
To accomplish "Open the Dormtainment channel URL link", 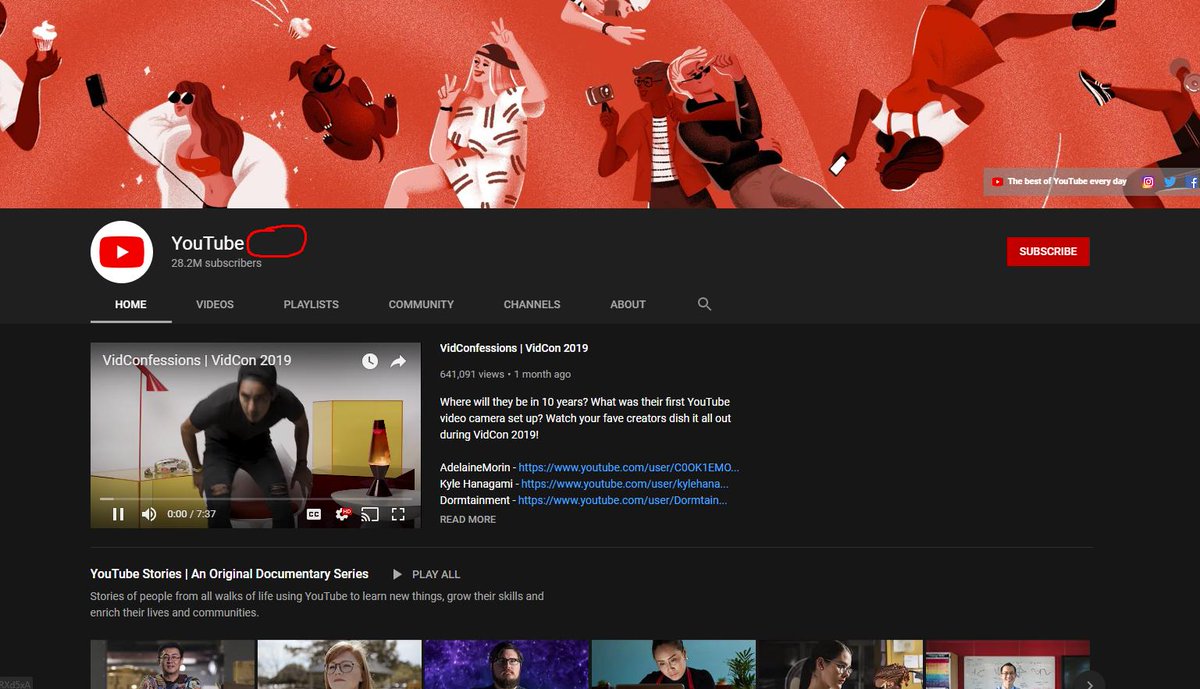I will 622,500.
